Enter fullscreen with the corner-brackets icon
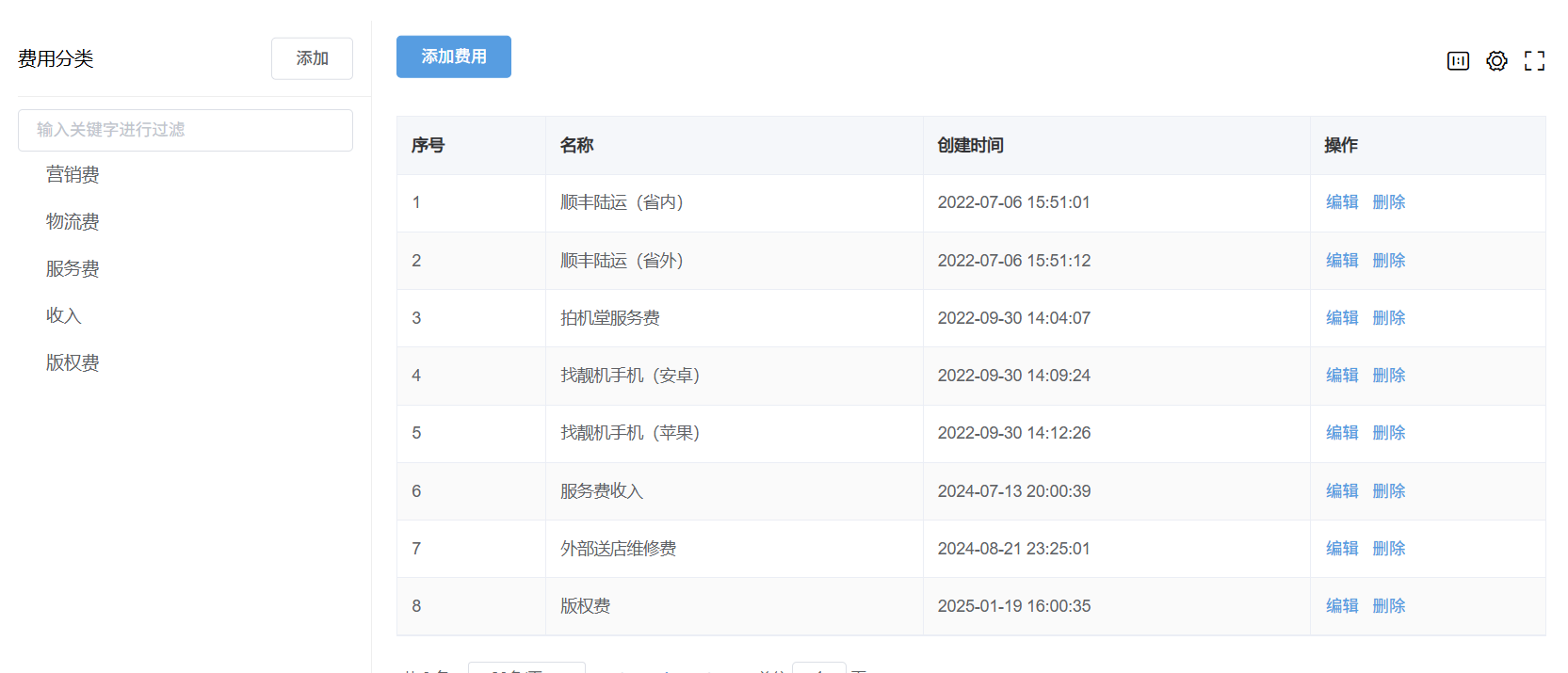Viewport: 1568px width, 673px height. 1534,61
